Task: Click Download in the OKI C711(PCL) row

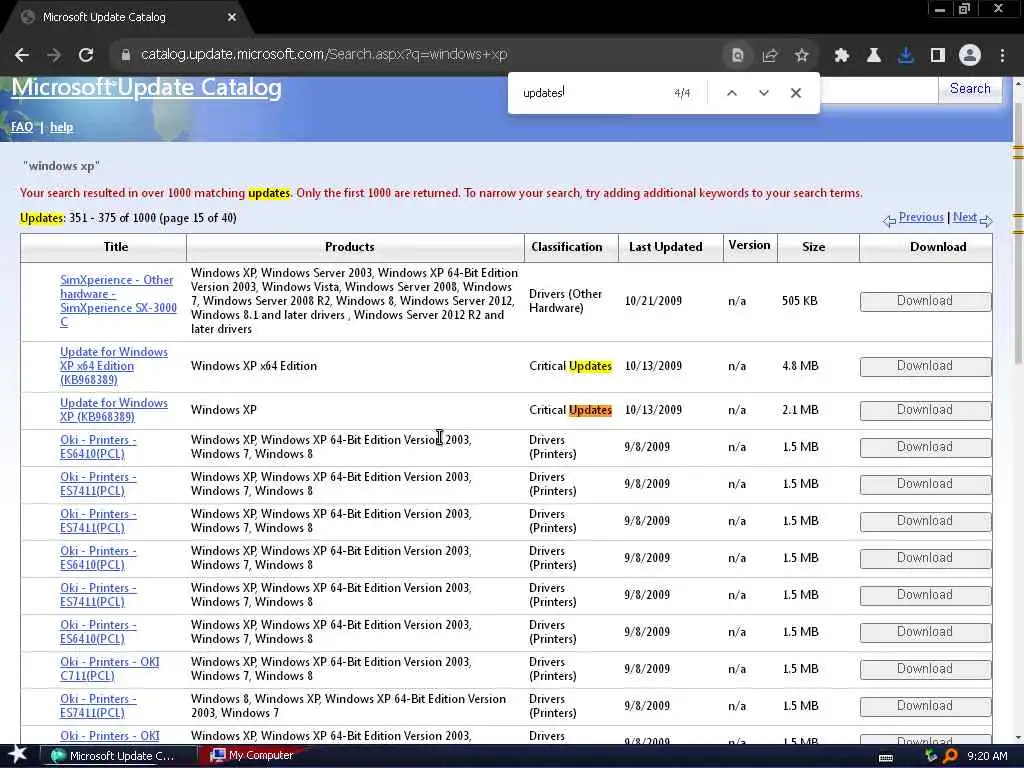Action: (x=925, y=669)
